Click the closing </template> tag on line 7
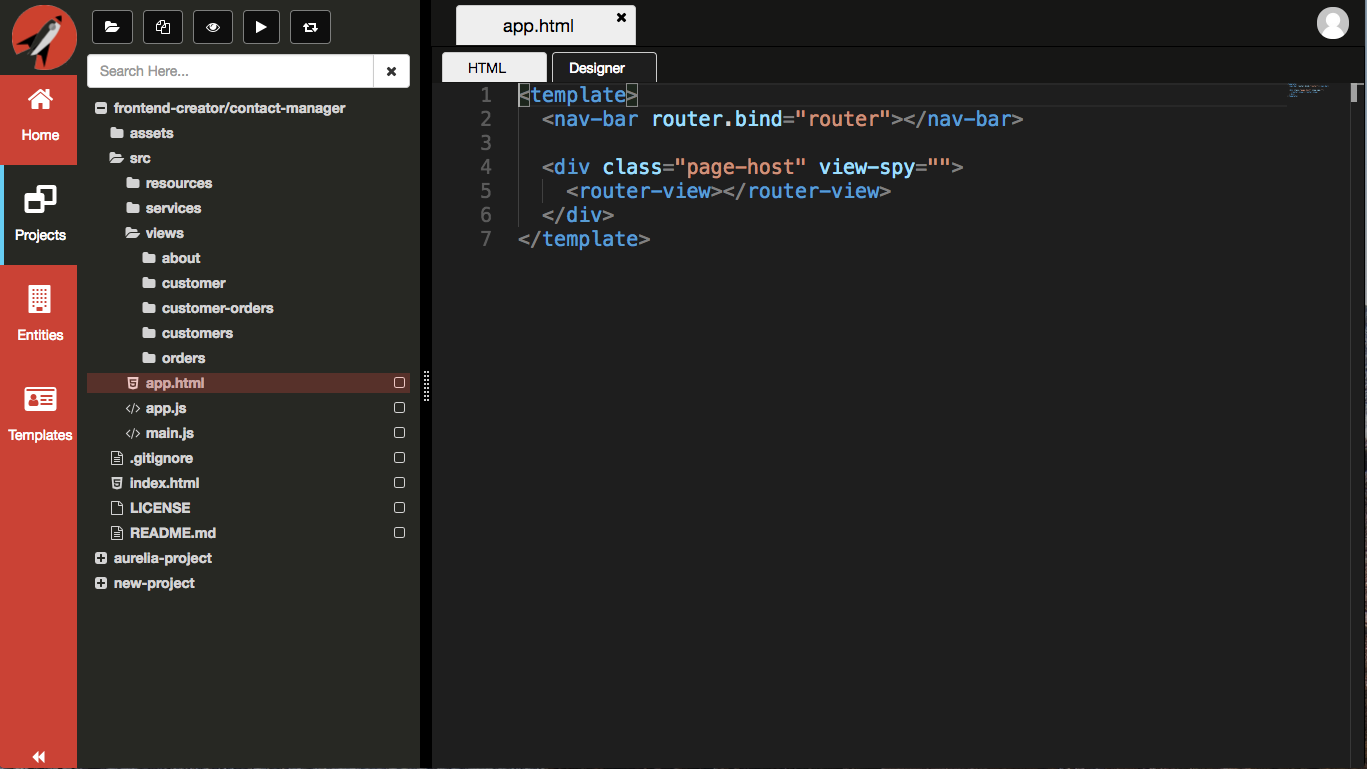This screenshot has height=769, width=1367. 584,239
